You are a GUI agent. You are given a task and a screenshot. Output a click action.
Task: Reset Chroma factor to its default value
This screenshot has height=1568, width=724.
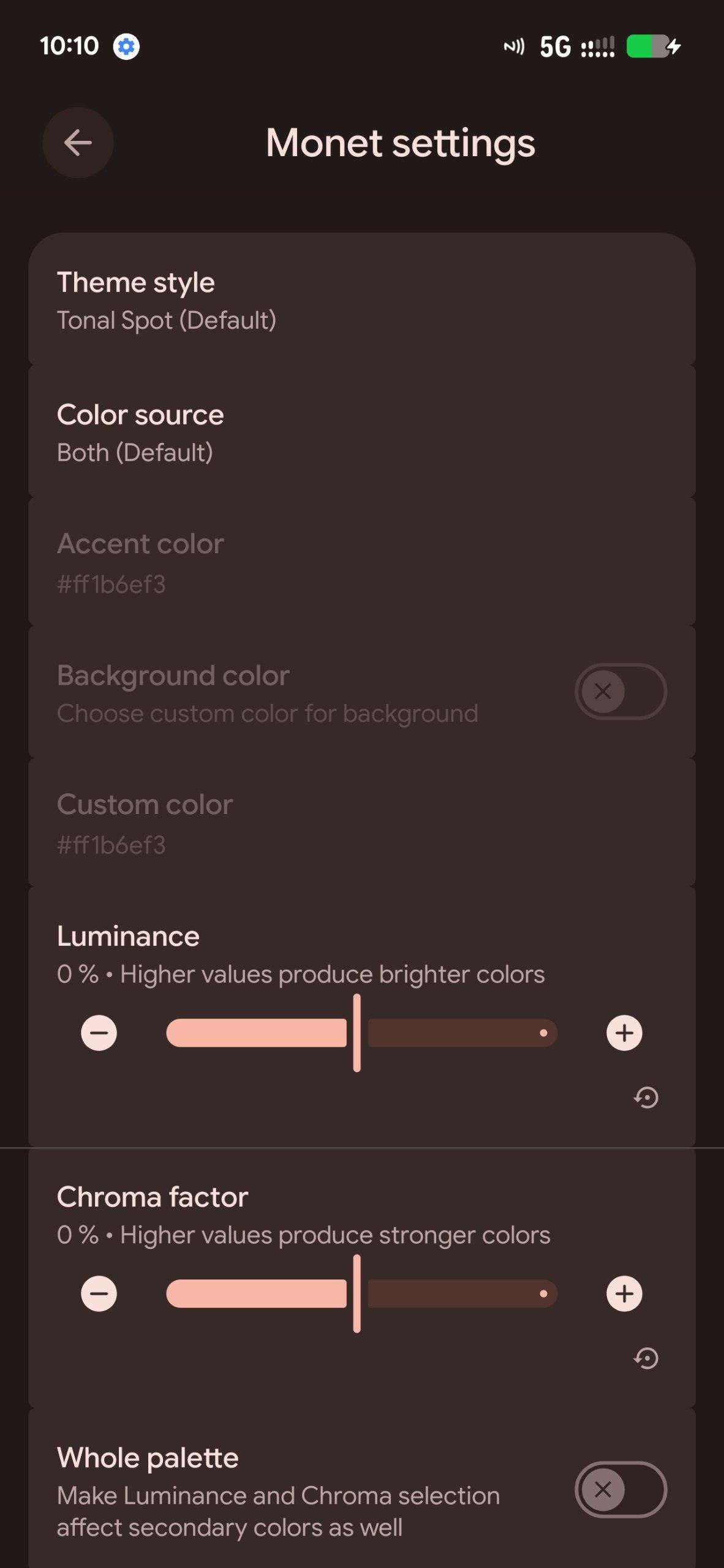tap(646, 1358)
